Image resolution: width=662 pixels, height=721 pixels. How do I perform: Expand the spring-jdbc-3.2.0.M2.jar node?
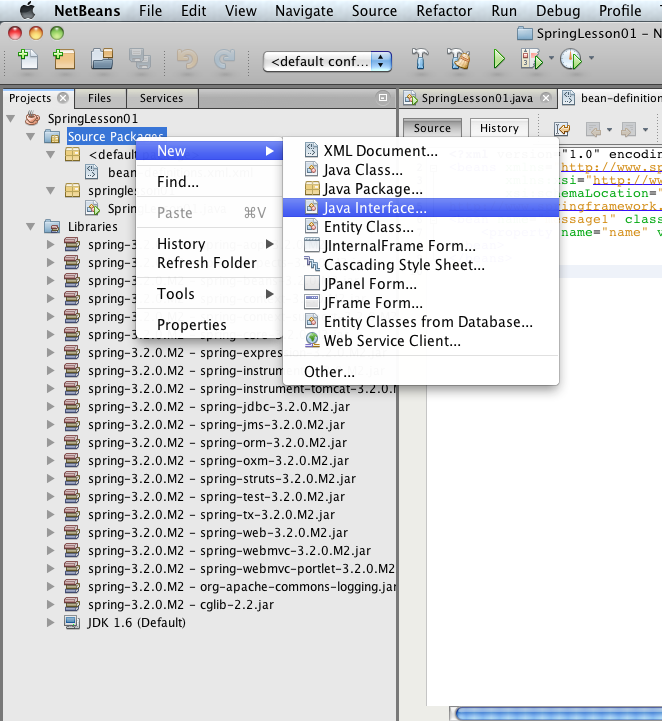(51, 406)
